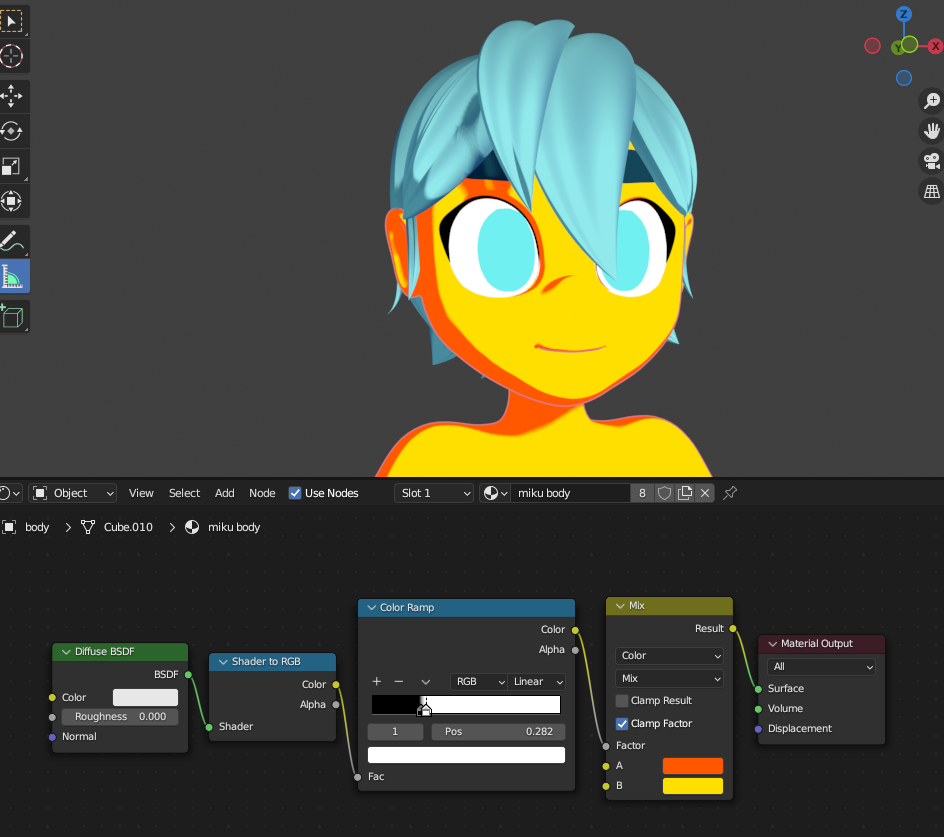Click the Cube.010 mesh breadcrumb icon
The width and height of the screenshot is (944, 837).
[x=88, y=527]
